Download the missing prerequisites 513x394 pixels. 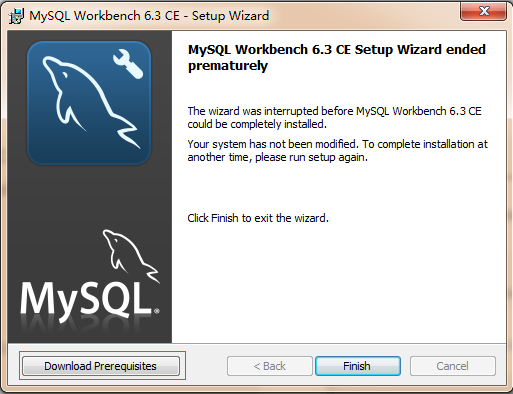tap(101, 366)
